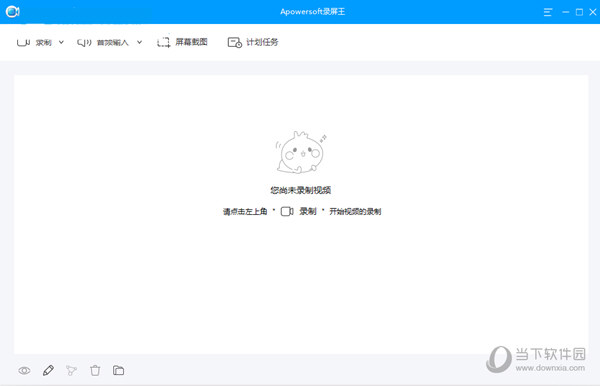Click the Apowersoft logo in the title bar
The image size is (600, 386).
pyautogui.click(x=13, y=11)
